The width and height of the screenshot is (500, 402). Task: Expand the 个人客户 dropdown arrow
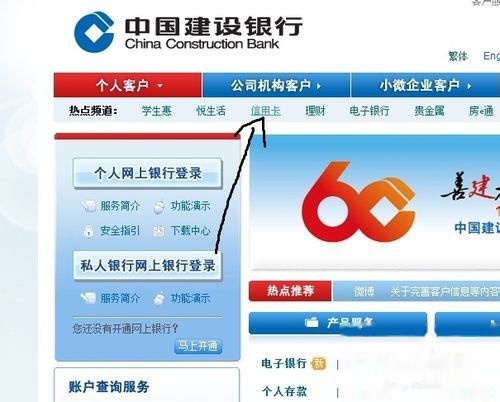(x=160, y=86)
